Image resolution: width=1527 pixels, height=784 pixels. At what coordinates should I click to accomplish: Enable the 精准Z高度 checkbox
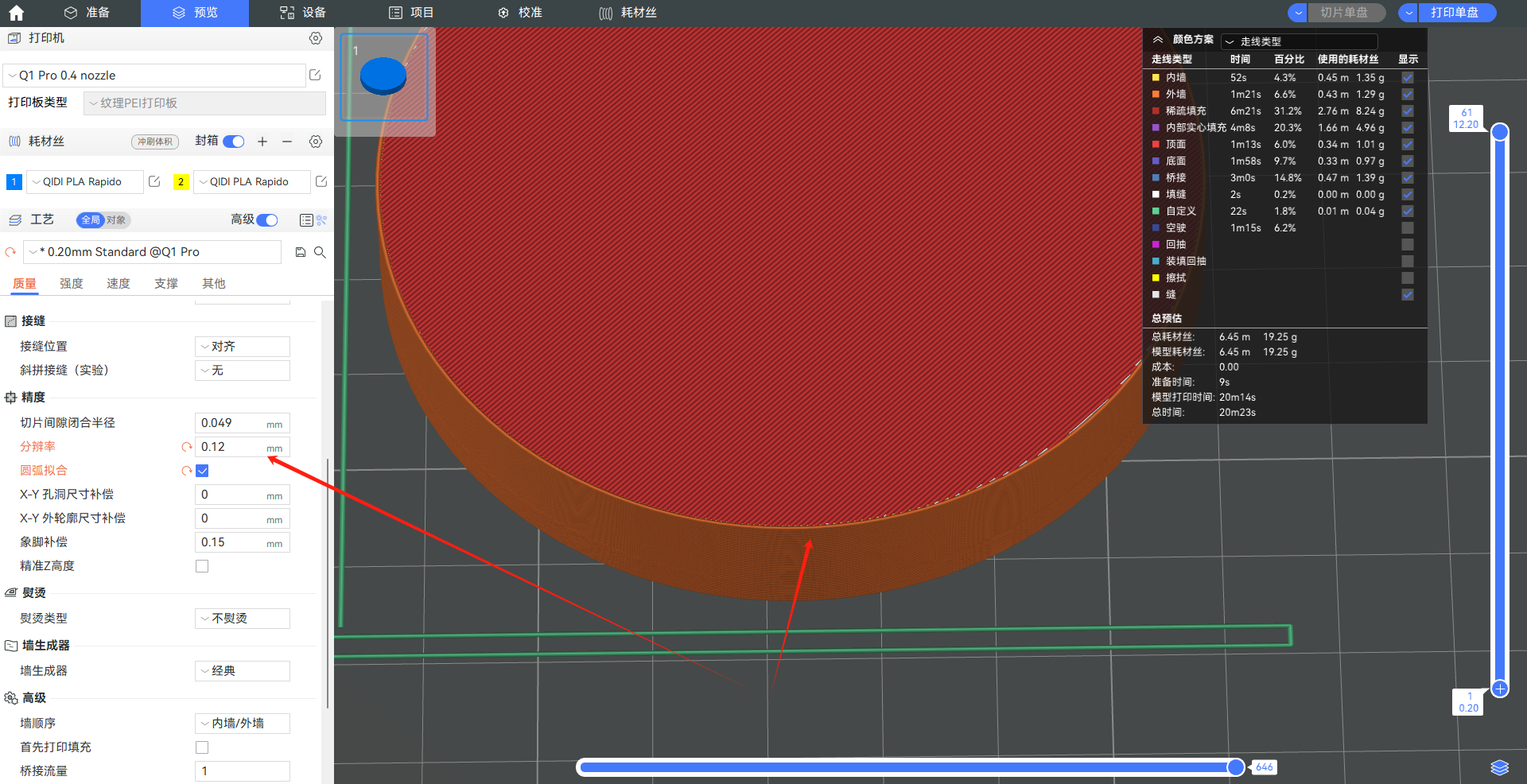(x=202, y=566)
